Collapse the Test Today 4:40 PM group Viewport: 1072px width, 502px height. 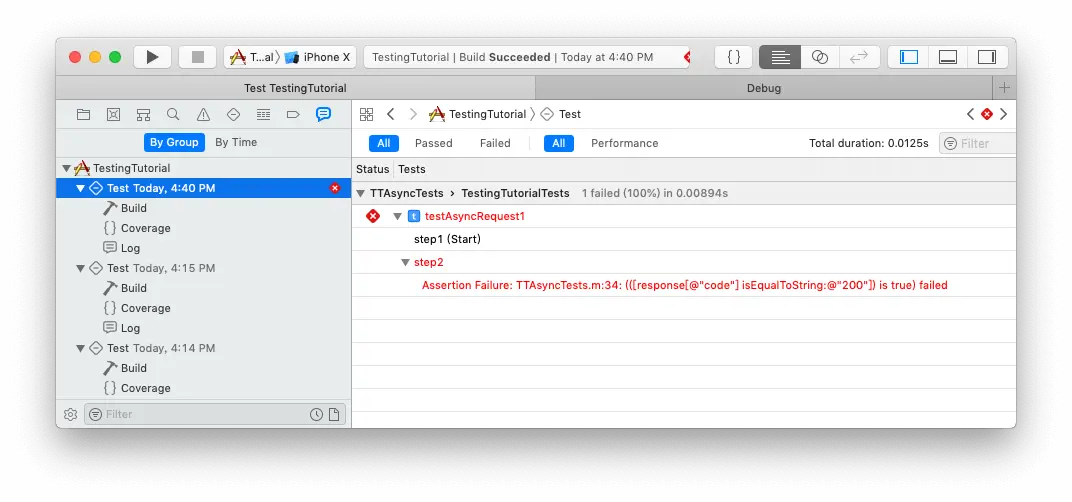[81, 188]
